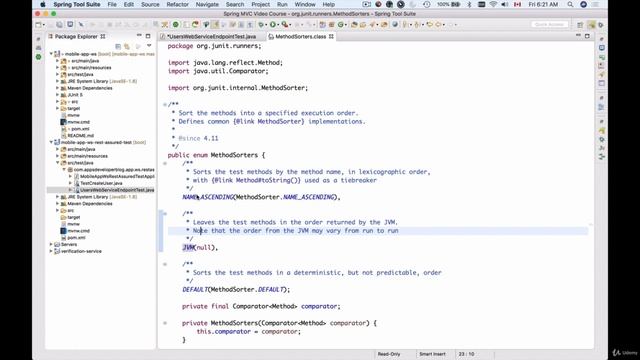Screen dimensions: 640x360
Task: Open the Project menu
Action: point(260,4)
